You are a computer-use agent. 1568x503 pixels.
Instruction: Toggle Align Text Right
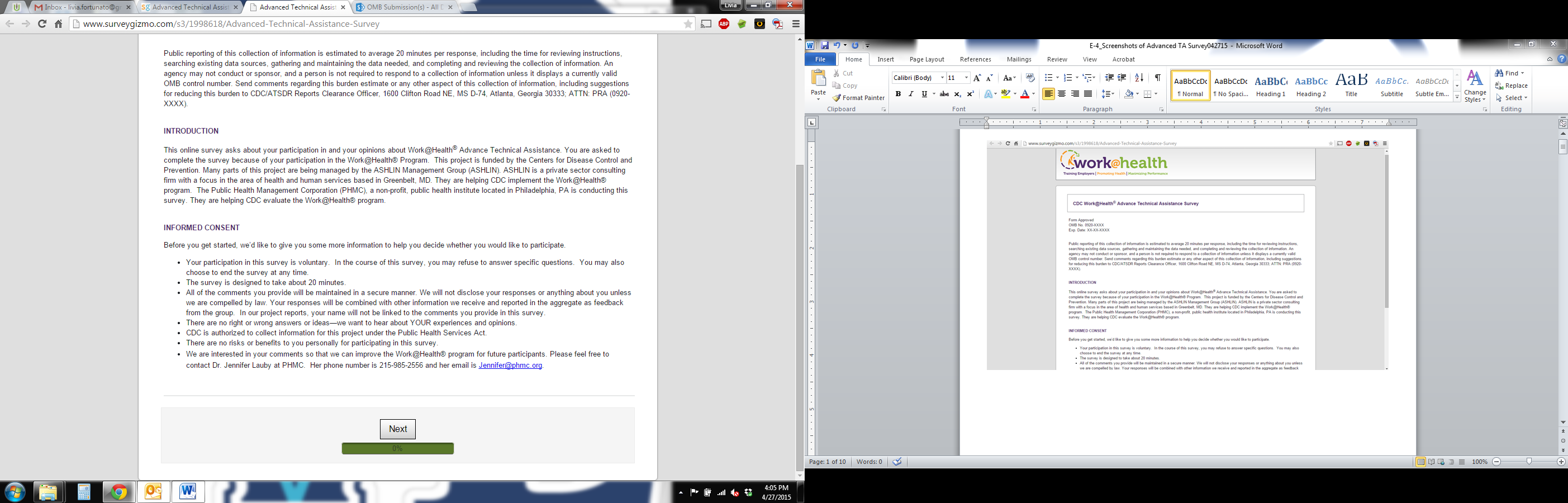[1075, 94]
